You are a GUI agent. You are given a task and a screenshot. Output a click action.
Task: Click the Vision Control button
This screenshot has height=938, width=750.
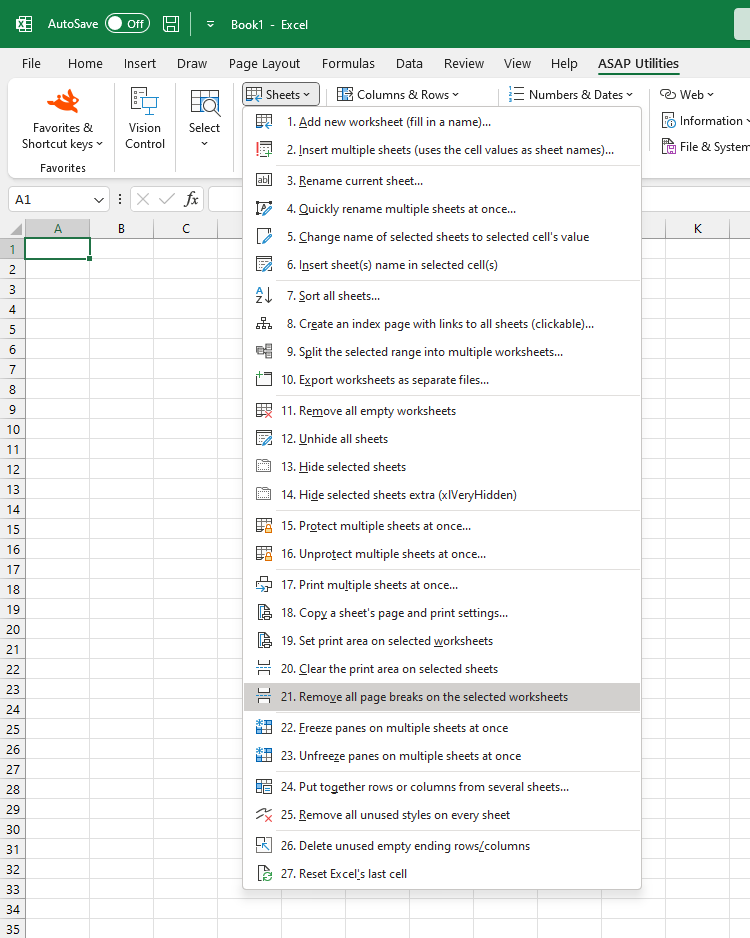click(145, 118)
